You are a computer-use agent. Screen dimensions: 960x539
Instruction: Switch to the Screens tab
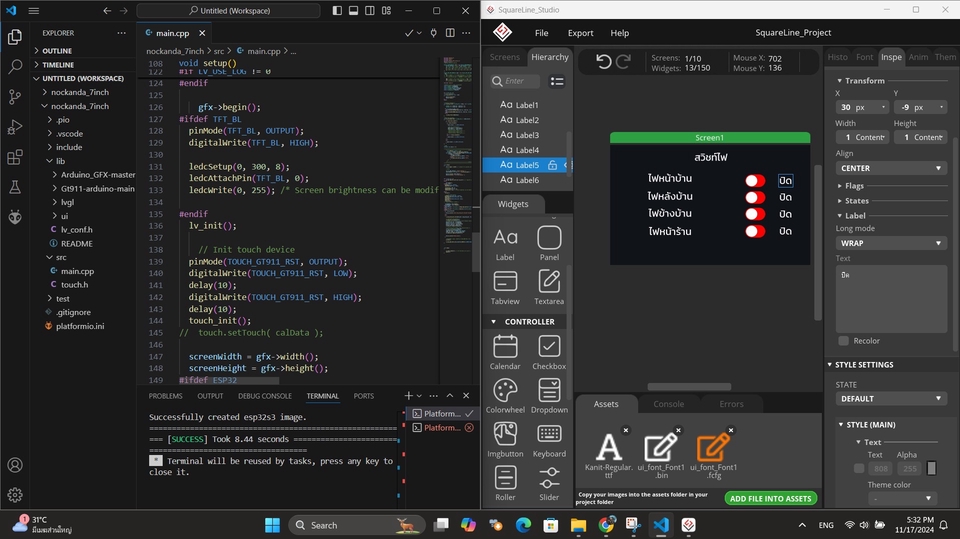(x=504, y=57)
